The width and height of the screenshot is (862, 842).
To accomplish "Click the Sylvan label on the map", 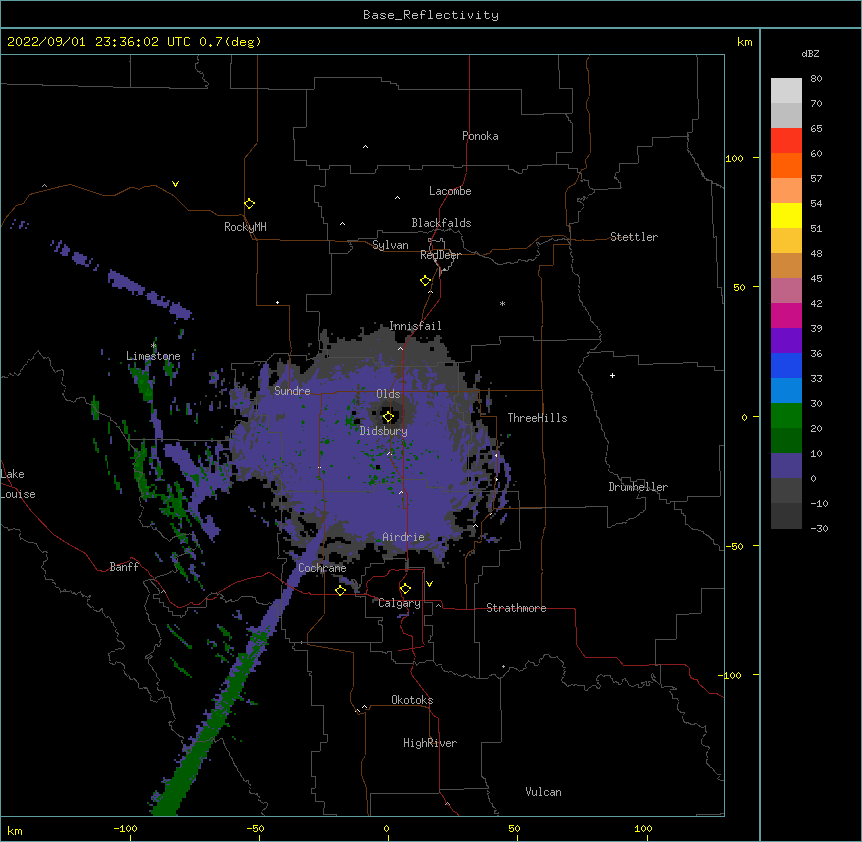I will (390, 245).
